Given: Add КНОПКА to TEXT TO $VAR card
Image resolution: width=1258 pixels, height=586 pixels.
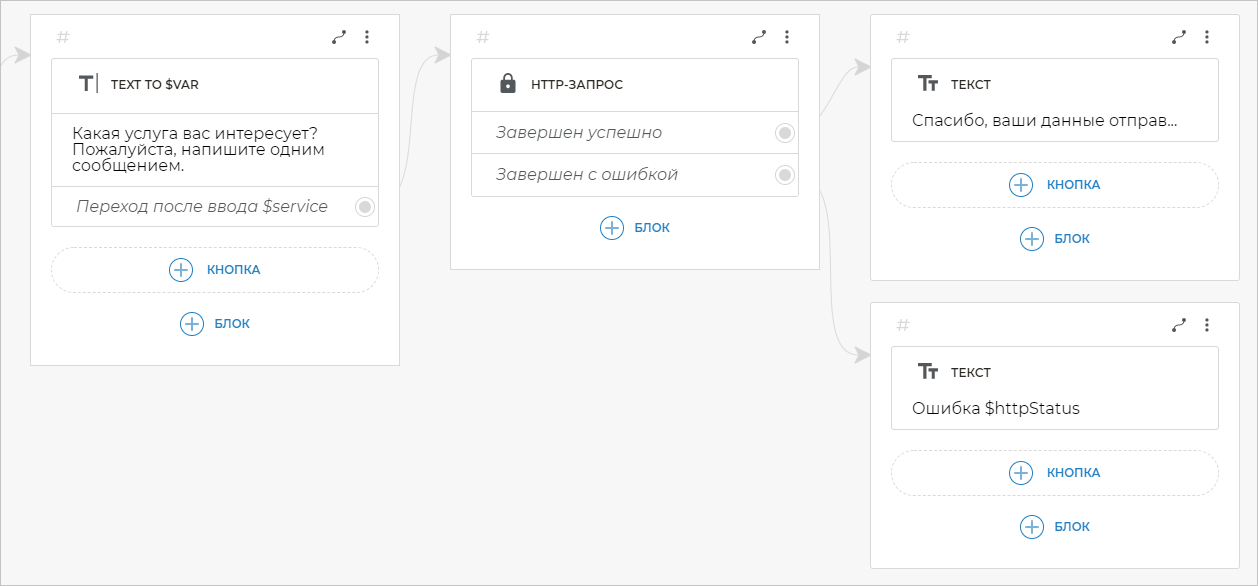Looking at the screenshot, I should coord(215,270).
